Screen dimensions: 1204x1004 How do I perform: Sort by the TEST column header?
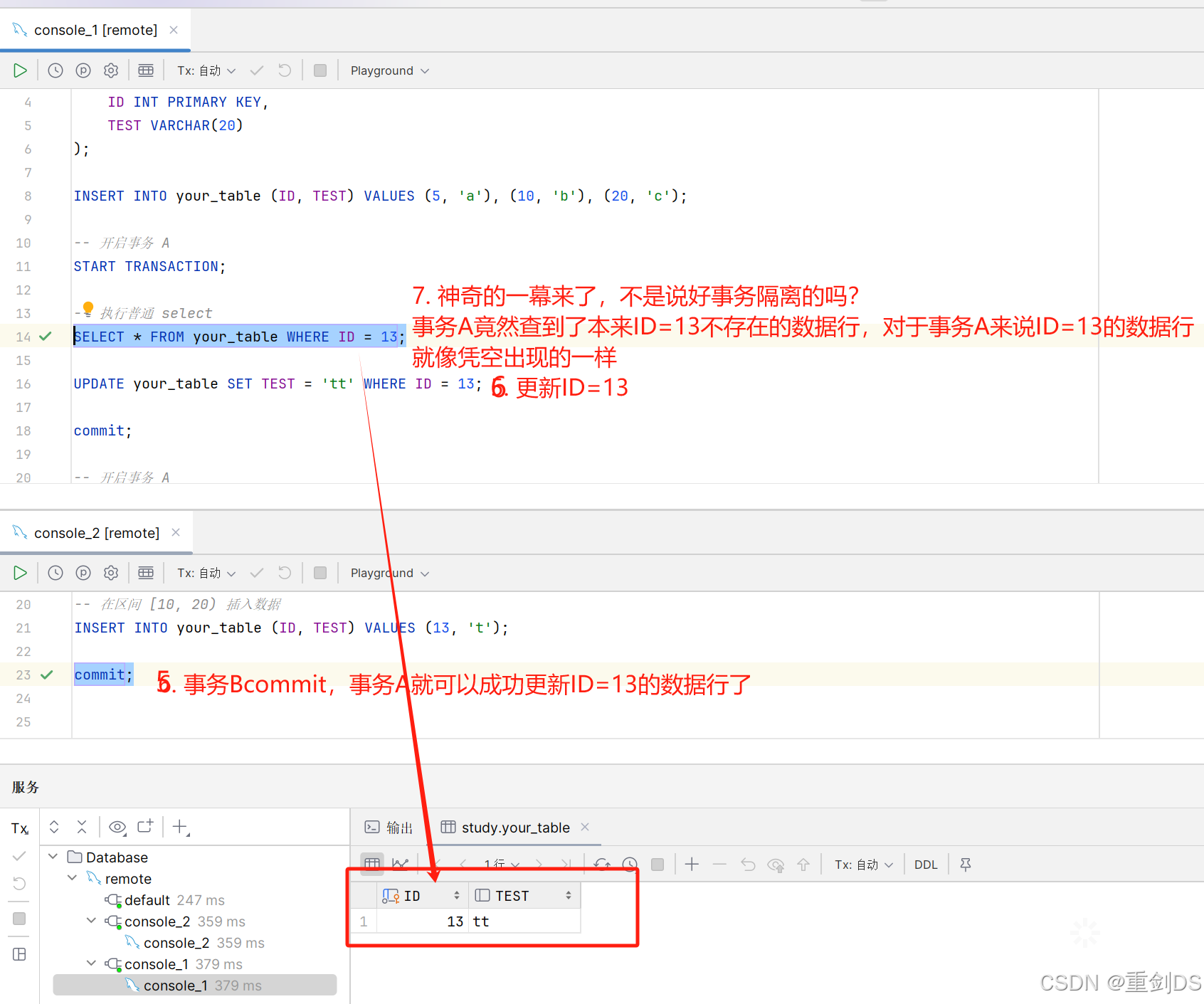click(x=523, y=896)
